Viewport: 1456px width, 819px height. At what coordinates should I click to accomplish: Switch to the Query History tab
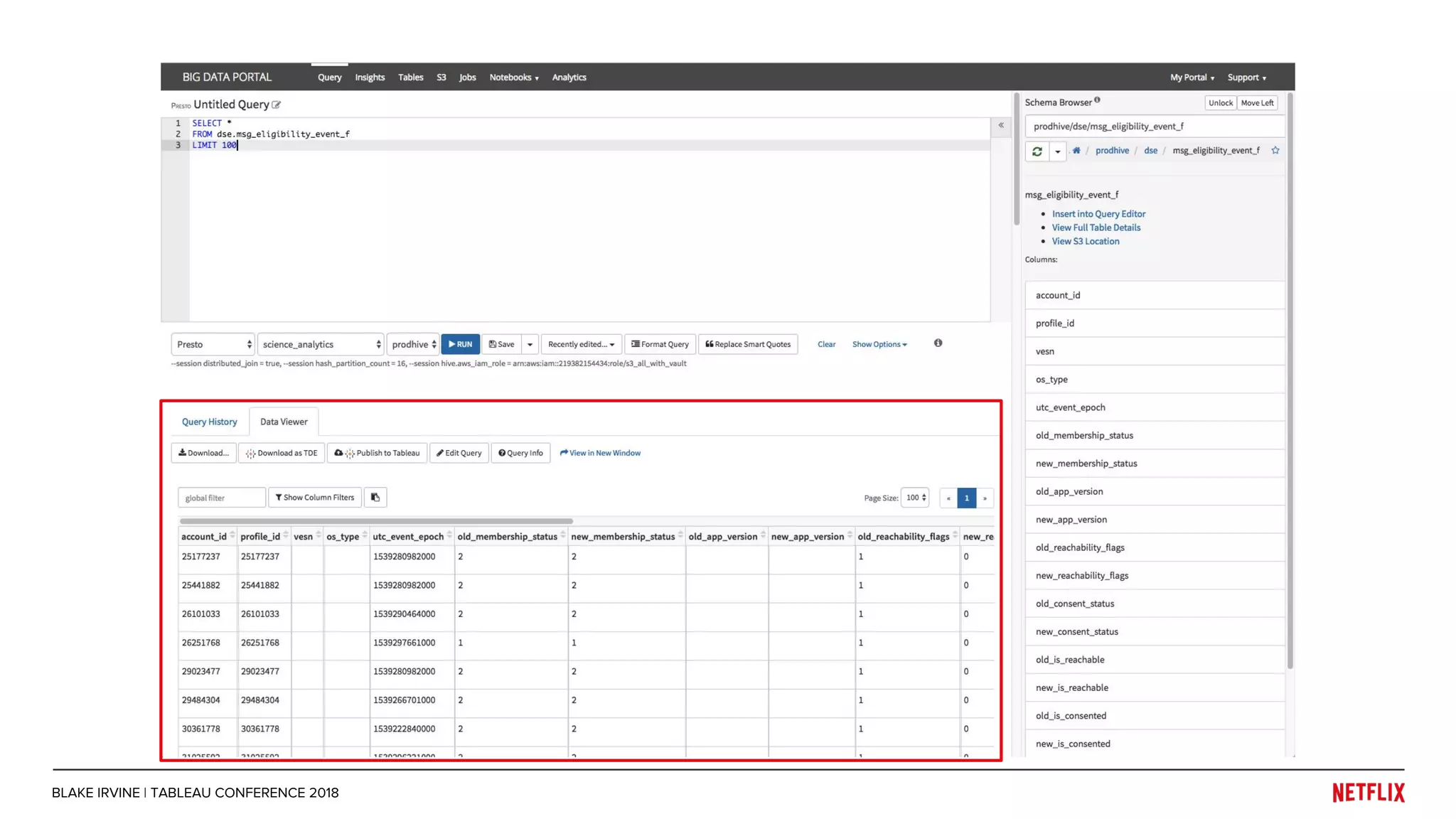pyautogui.click(x=209, y=422)
